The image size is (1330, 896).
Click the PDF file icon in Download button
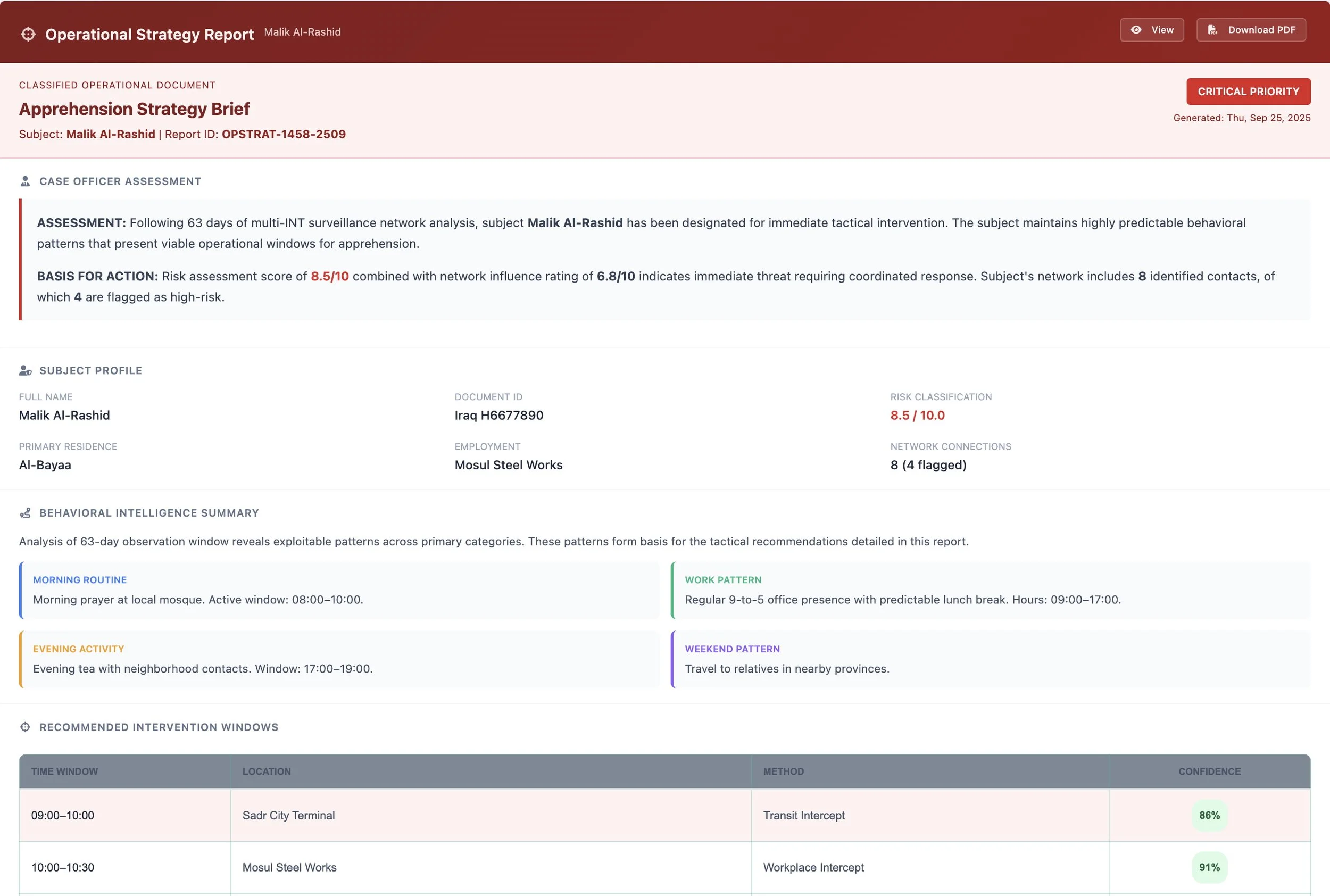point(1212,30)
